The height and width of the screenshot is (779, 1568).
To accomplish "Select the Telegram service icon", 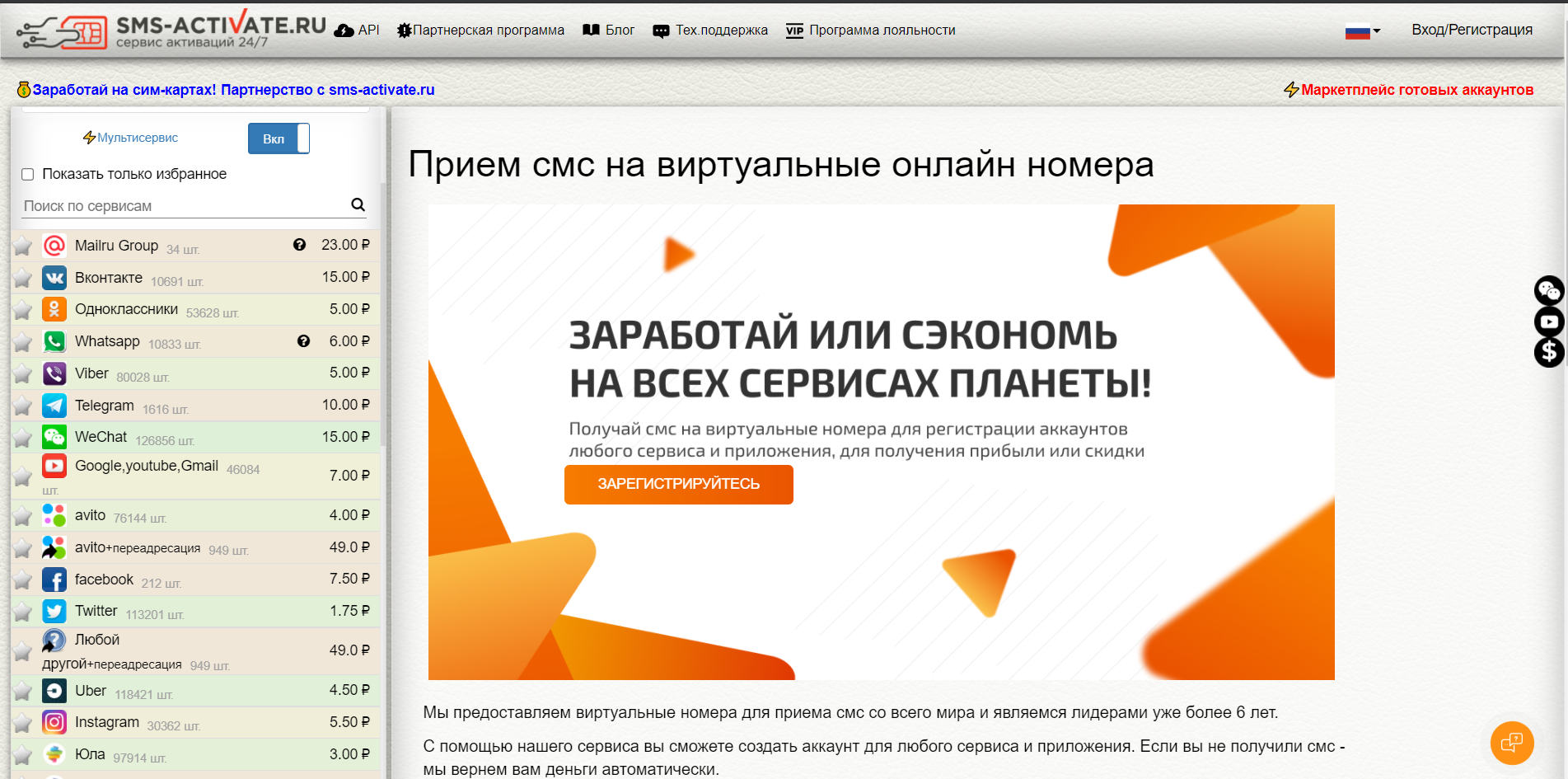I will pyautogui.click(x=54, y=406).
